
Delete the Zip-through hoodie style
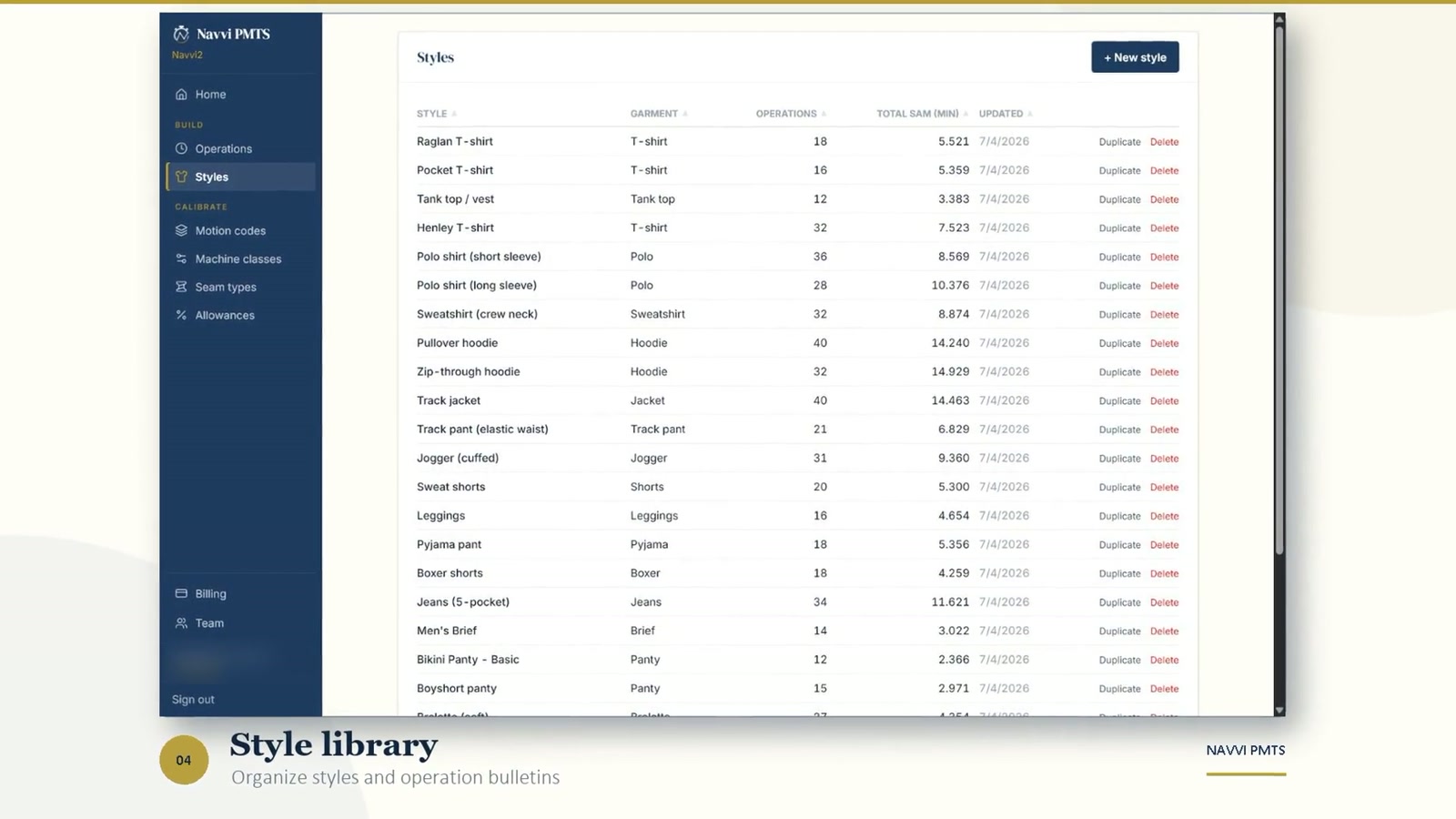coord(1164,372)
